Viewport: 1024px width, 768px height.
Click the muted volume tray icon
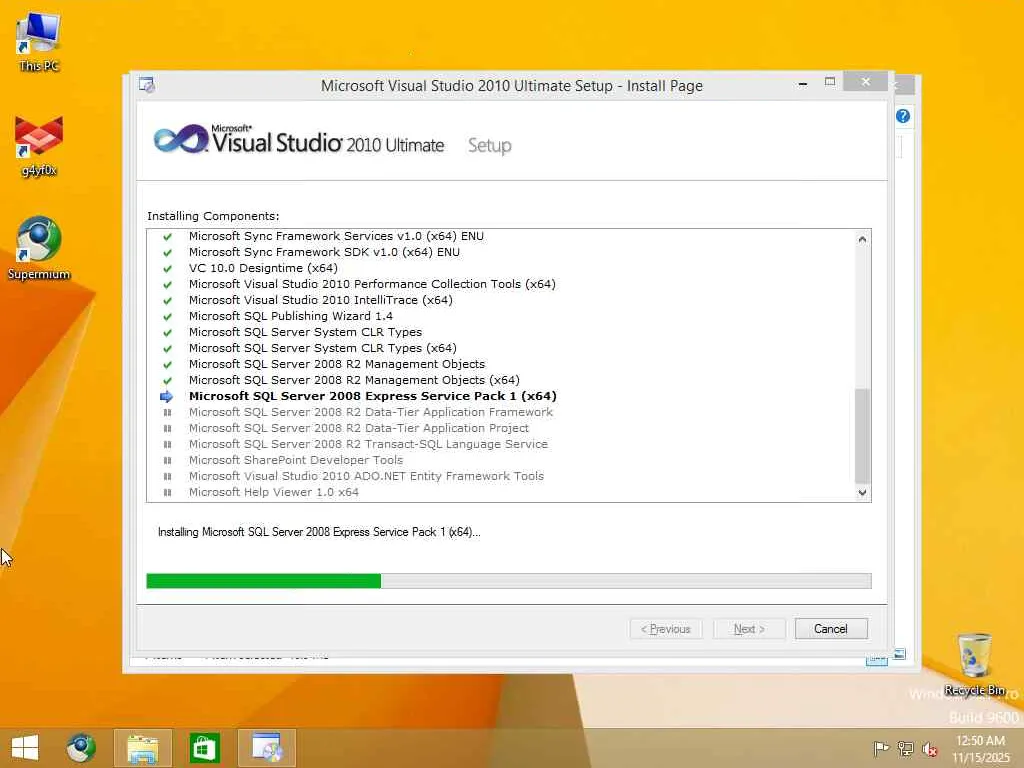click(x=929, y=748)
